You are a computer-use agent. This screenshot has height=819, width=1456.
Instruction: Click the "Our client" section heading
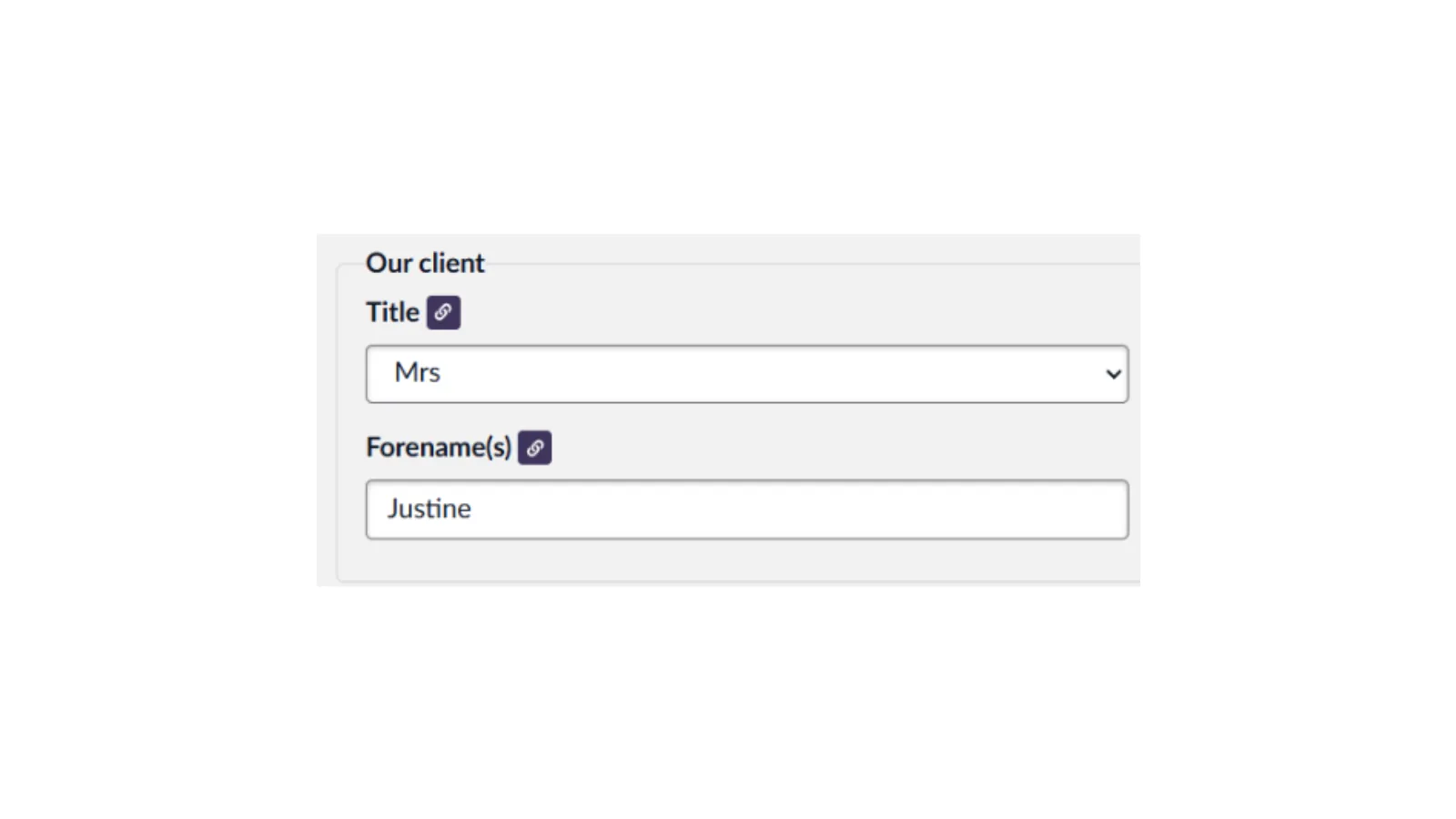click(x=425, y=263)
